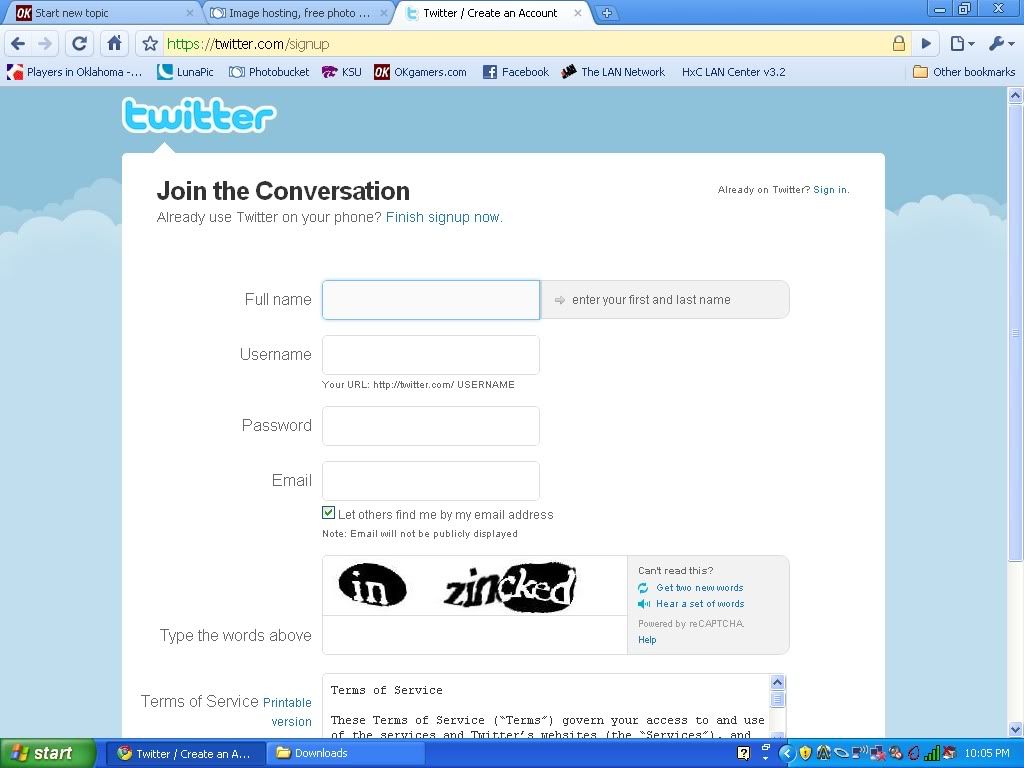Screen dimensions: 1024x768
Task: Open the wrench tools menu
Action: (x=1001, y=44)
